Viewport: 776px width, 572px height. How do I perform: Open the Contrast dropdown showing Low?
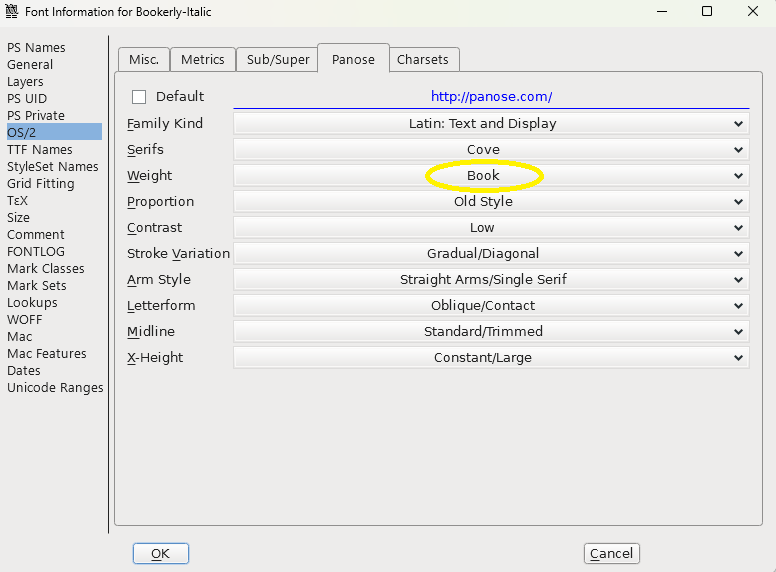click(x=491, y=228)
